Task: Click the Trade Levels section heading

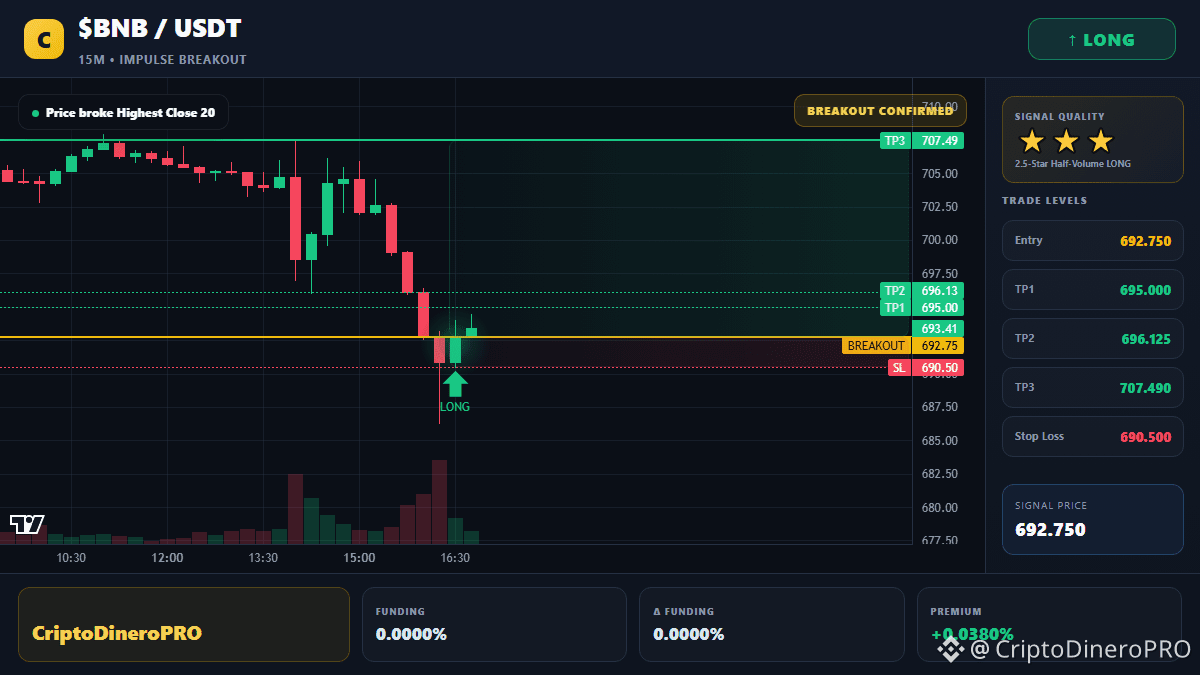Action: click(x=1044, y=201)
